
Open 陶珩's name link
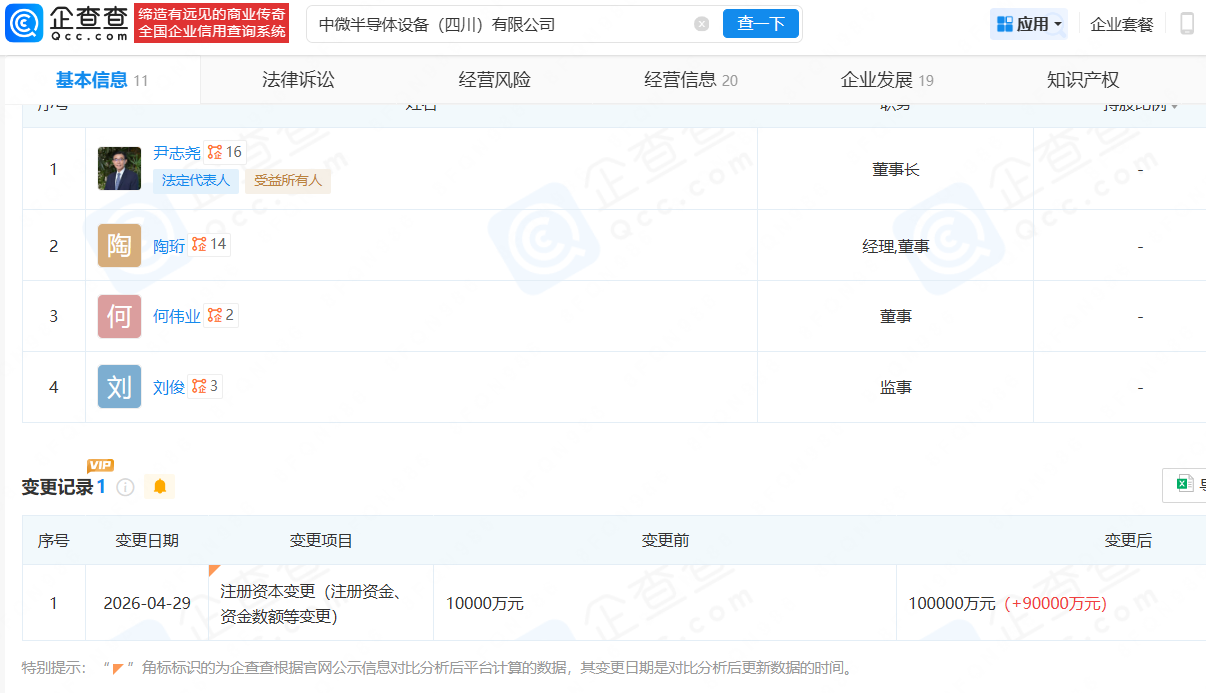(169, 246)
